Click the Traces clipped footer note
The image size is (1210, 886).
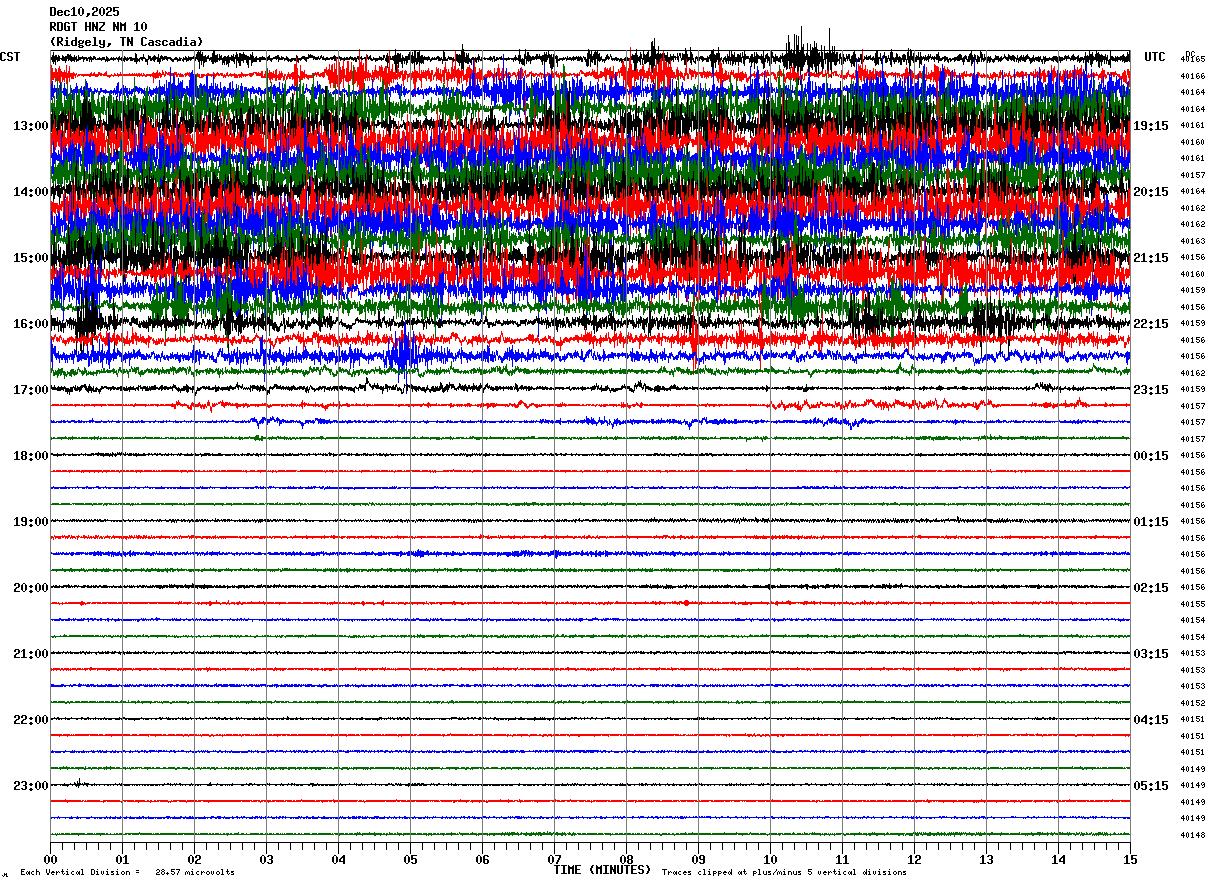coord(784,872)
